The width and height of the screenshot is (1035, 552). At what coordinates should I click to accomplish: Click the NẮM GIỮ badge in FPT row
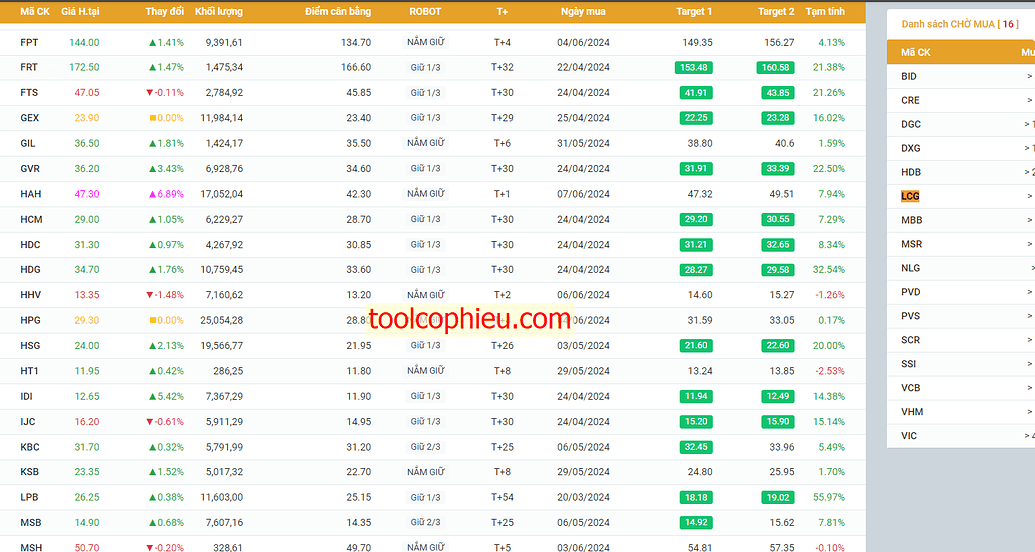[426, 42]
